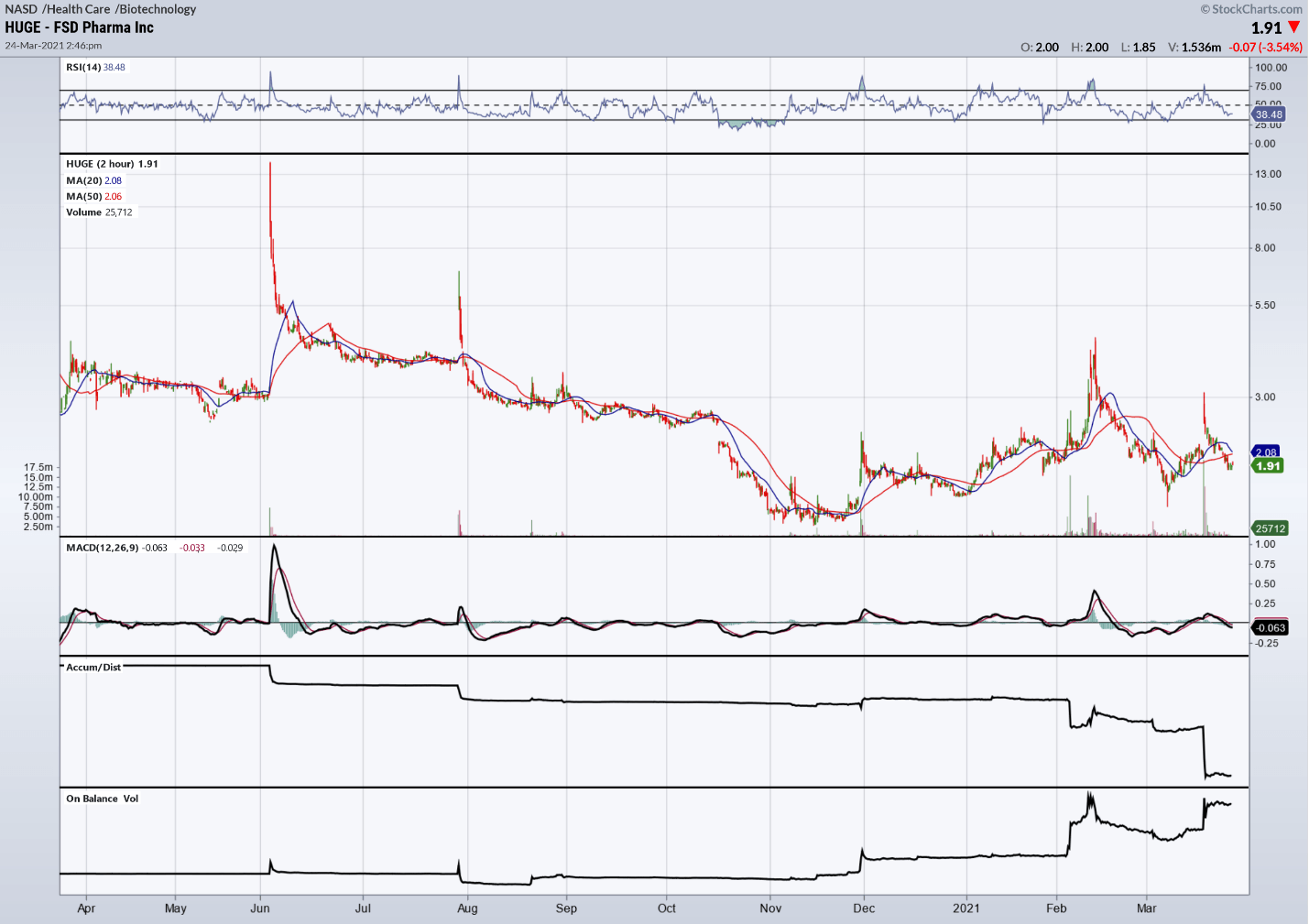
Task: Select the 'NASD /Health Care /Biotechnology' header text
Action: (101, 9)
